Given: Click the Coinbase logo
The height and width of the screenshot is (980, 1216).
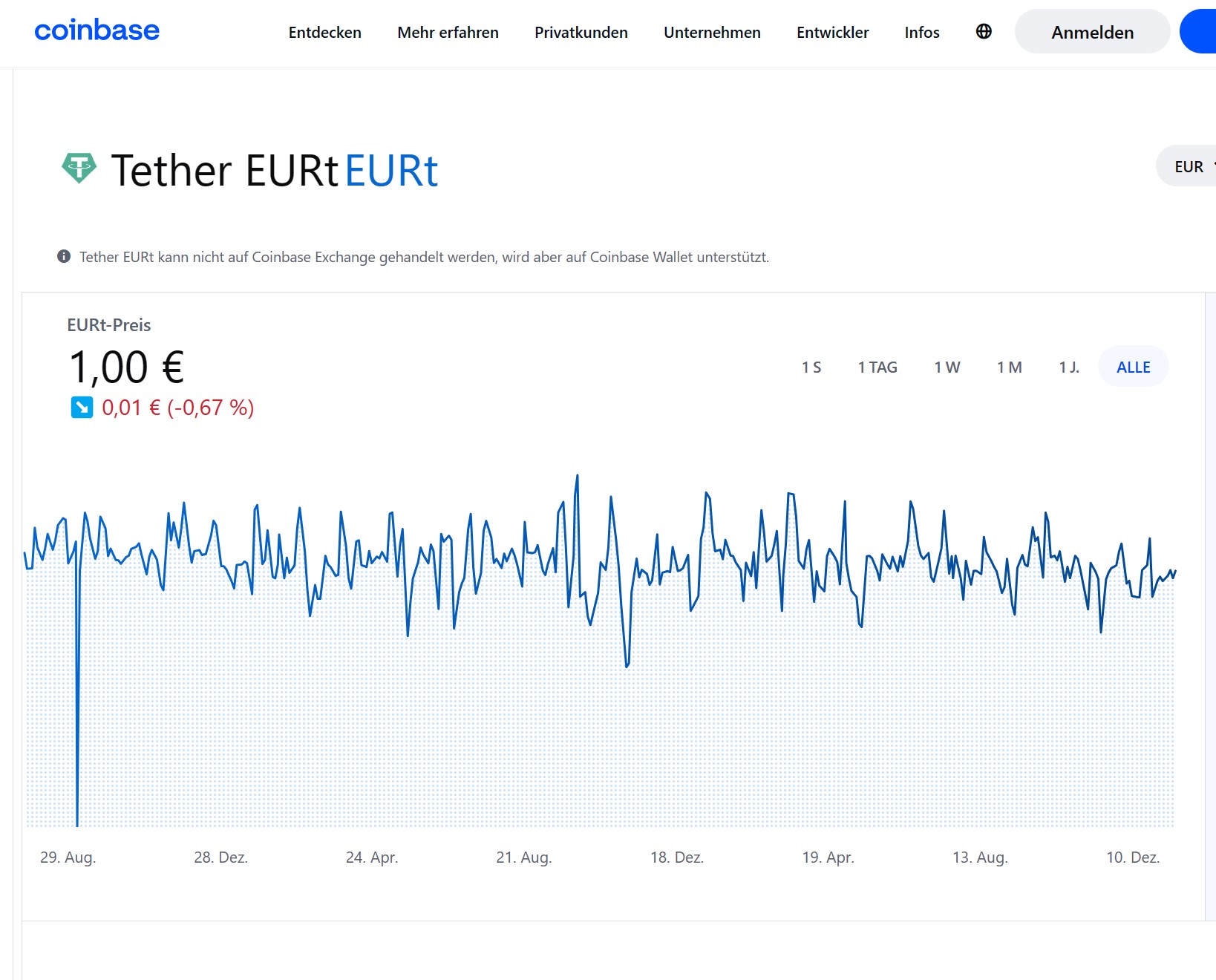Looking at the screenshot, I should point(97,30).
